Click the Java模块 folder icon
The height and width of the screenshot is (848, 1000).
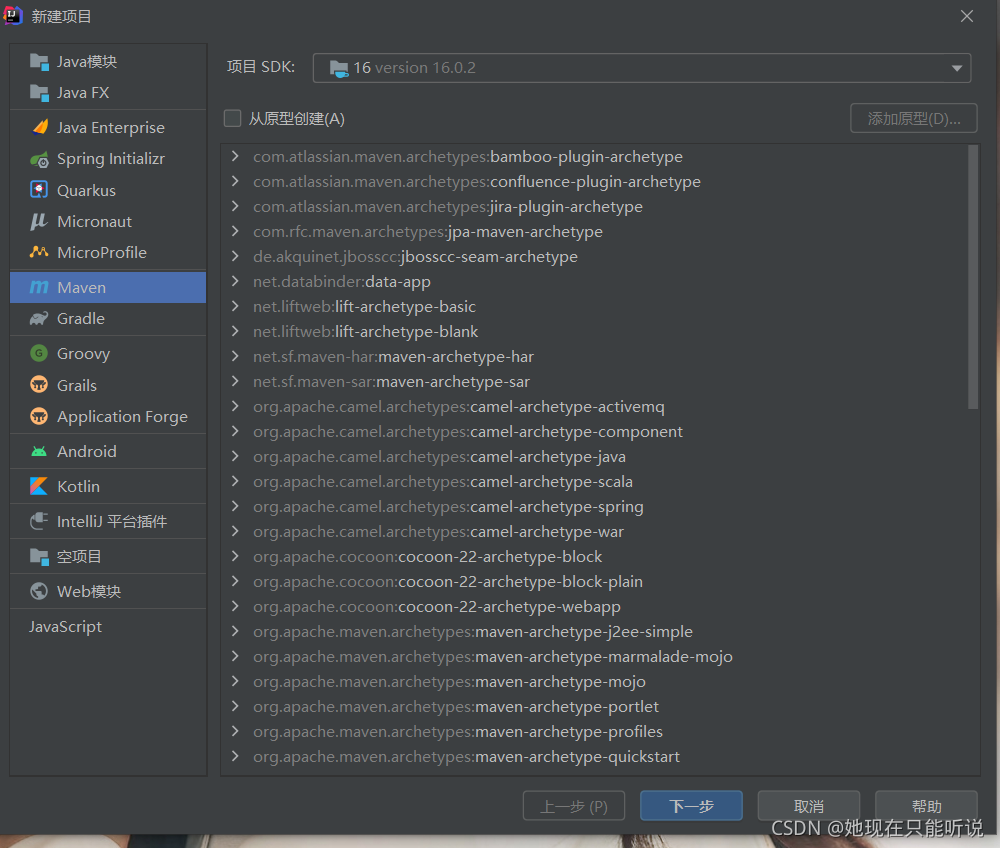[x=40, y=62]
